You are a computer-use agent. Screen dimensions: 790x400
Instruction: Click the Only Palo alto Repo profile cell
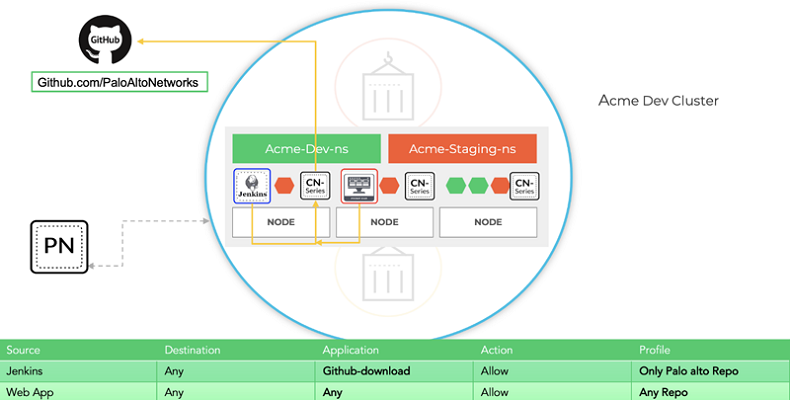688,371
